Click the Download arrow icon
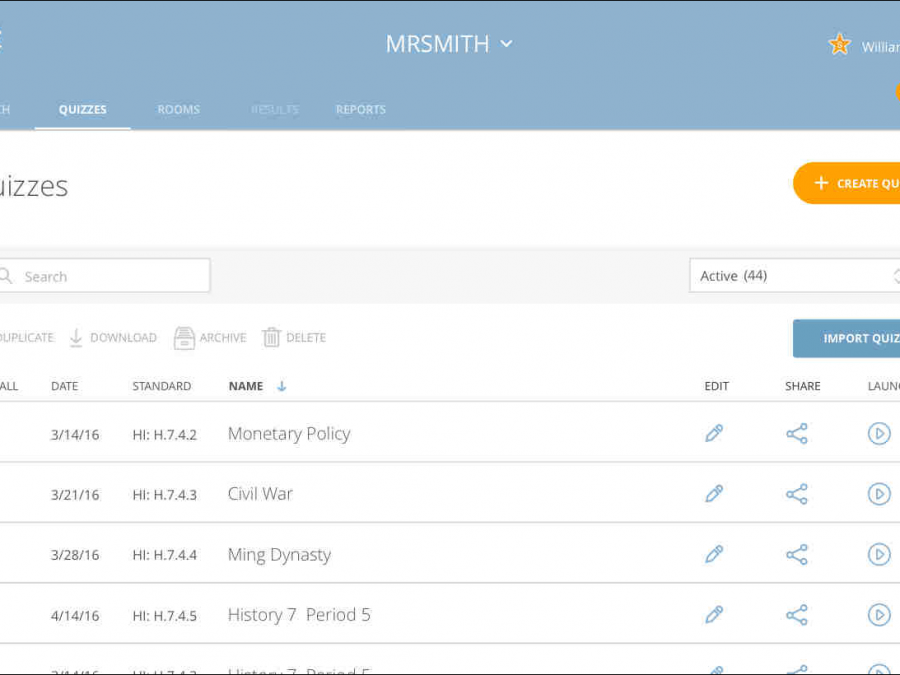The image size is (900, 675). coord(76,338)
